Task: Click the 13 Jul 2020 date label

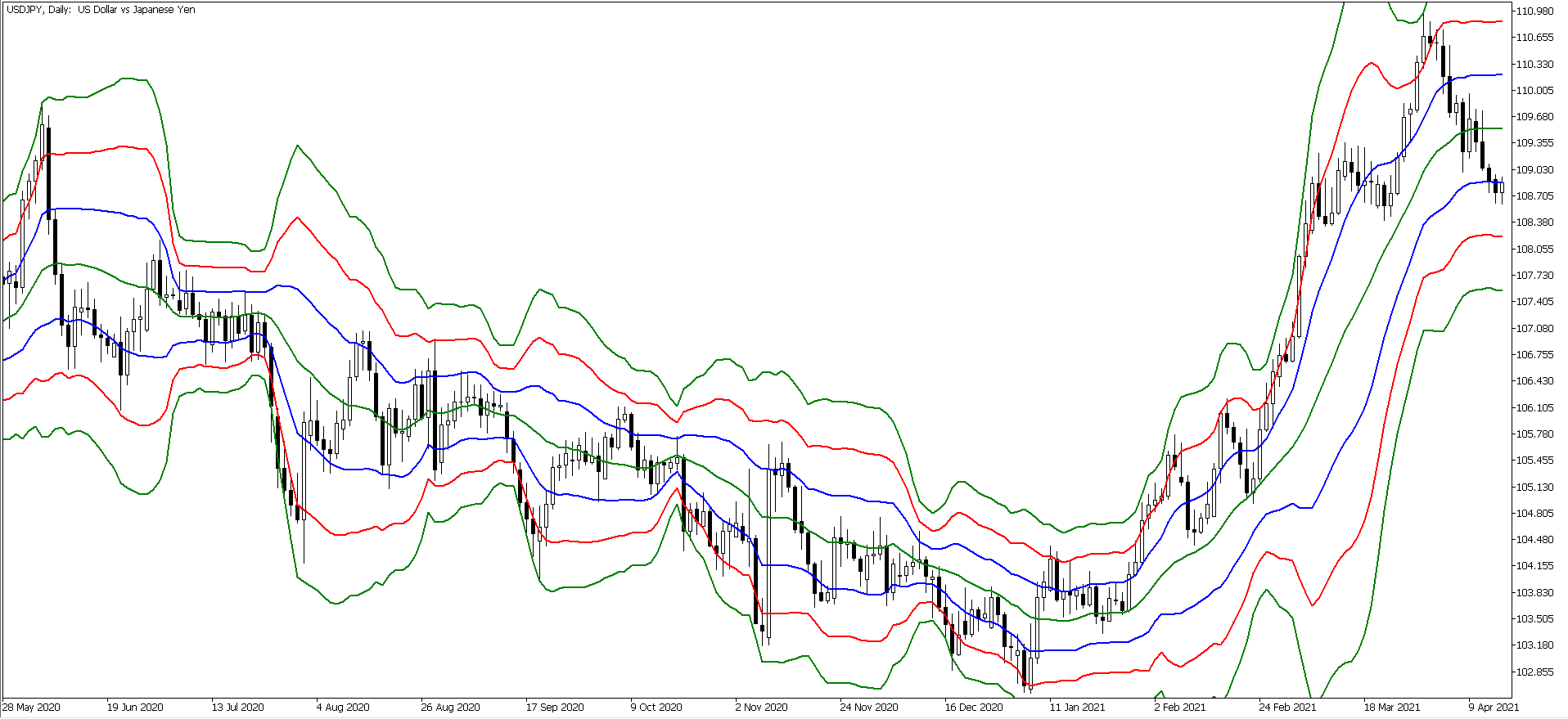Action: (238, 708)
